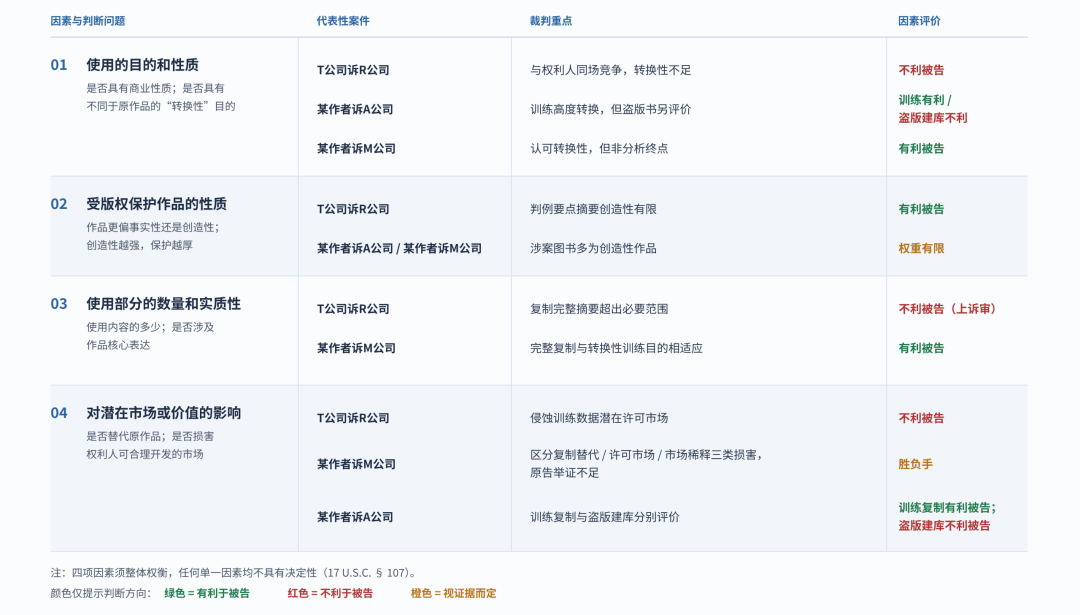Select T公司诉R公司 in the 使用的目的和性质 row
This screenshot has height=615, width=1080.
[353, 70]
